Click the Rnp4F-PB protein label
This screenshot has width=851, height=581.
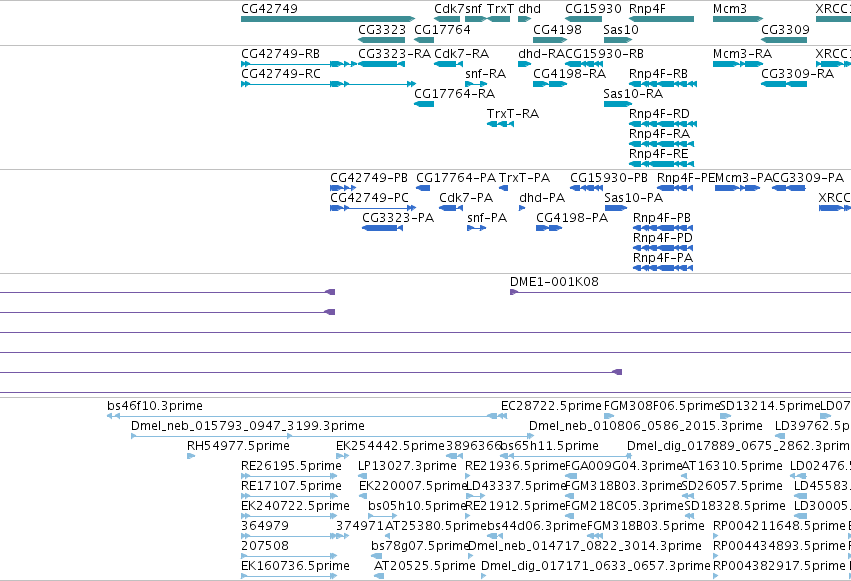pyautogui.click(x=662, y=218)
